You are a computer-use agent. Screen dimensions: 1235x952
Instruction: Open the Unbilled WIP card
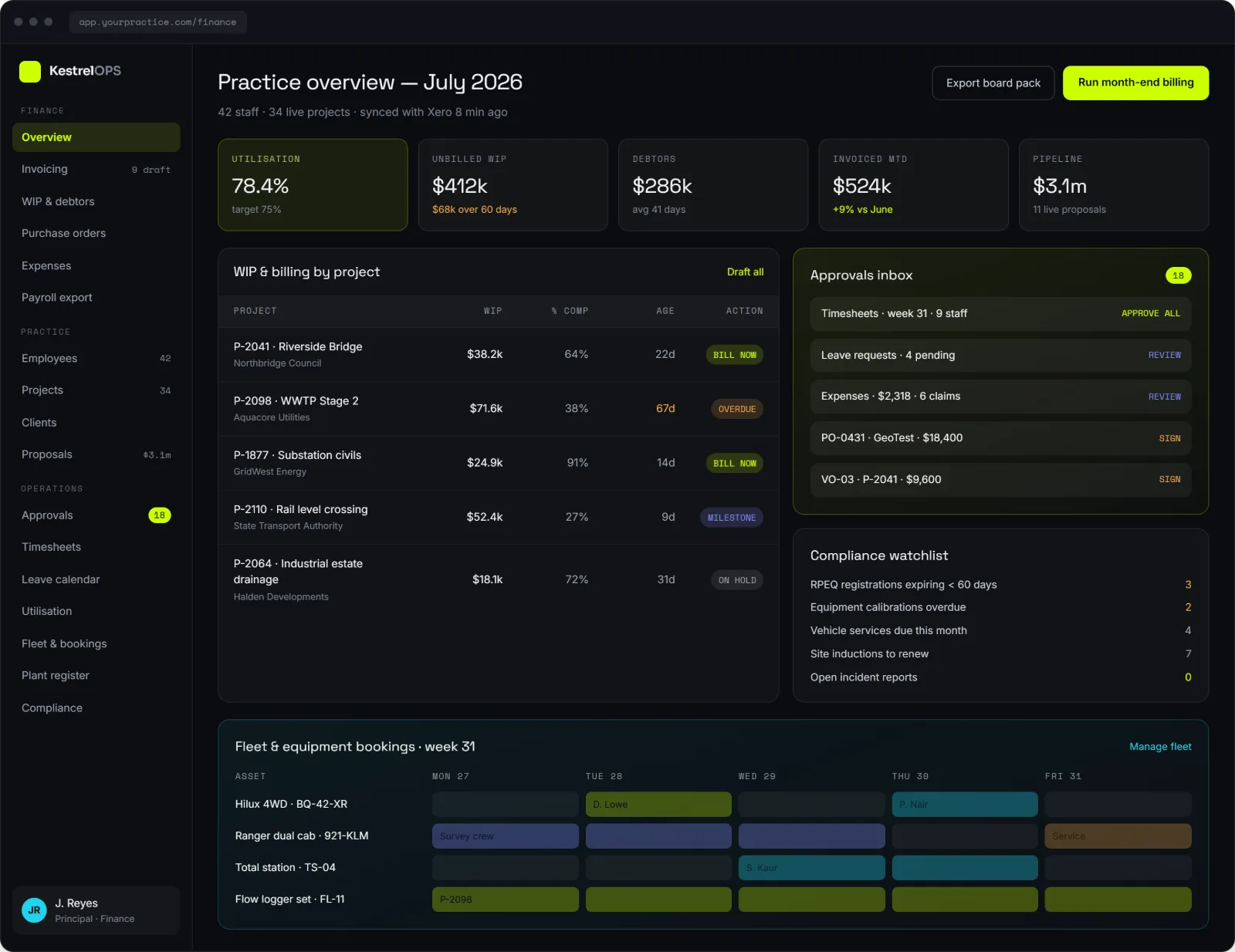coord(513,185)
